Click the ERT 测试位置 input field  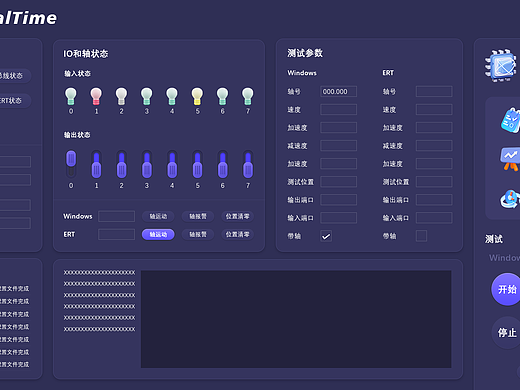(x=434, y=182)
